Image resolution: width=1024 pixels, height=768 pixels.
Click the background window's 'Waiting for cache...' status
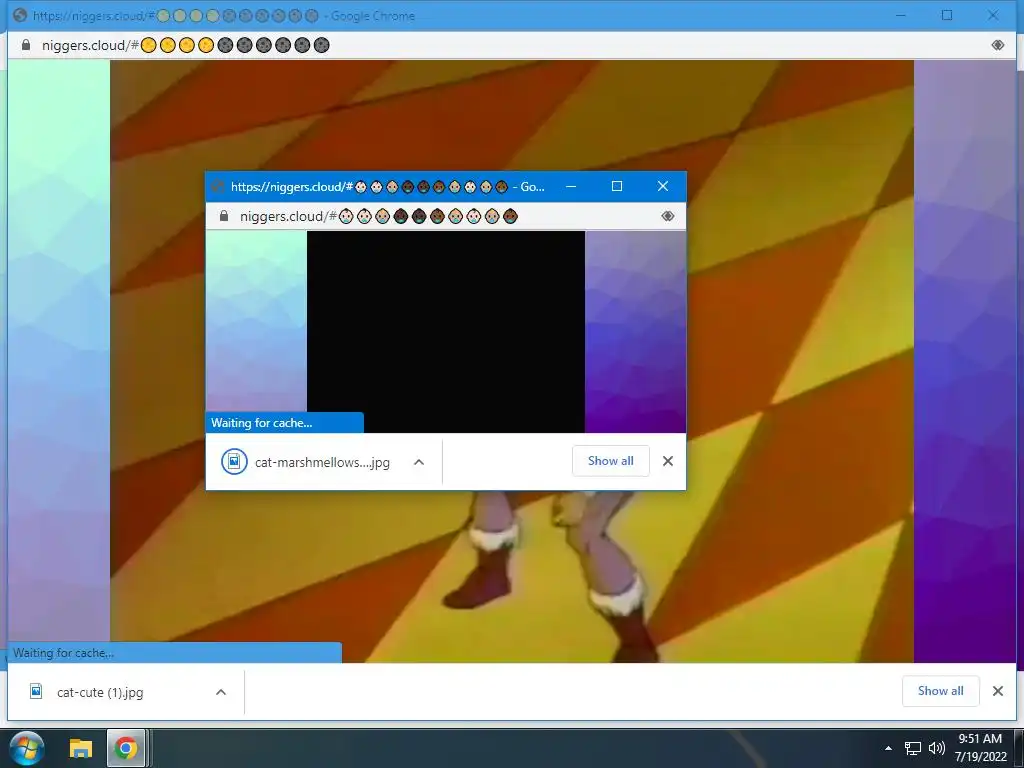[63, 652]
